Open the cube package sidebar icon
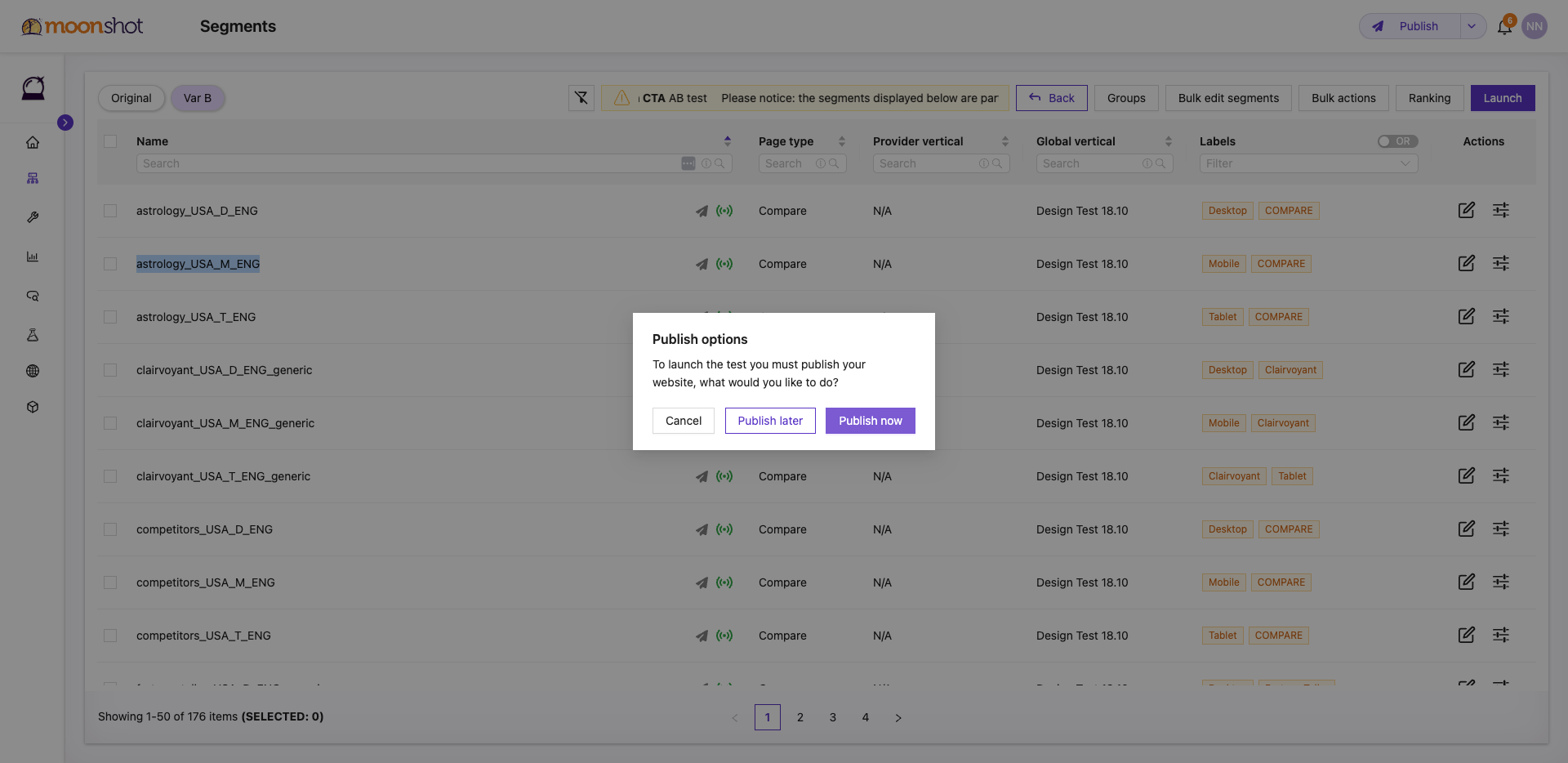The image size is (1568, 763). [x=33, y=407]
